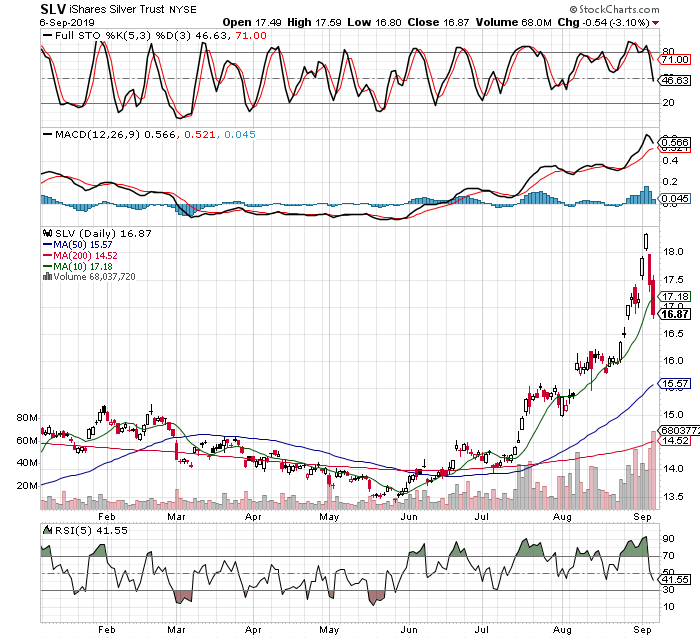The height and width of the screenshot is (639, 700).
Task: Click the 0.045 histogram axis tag
Action: pyautogui.click(x=675, y=198)
